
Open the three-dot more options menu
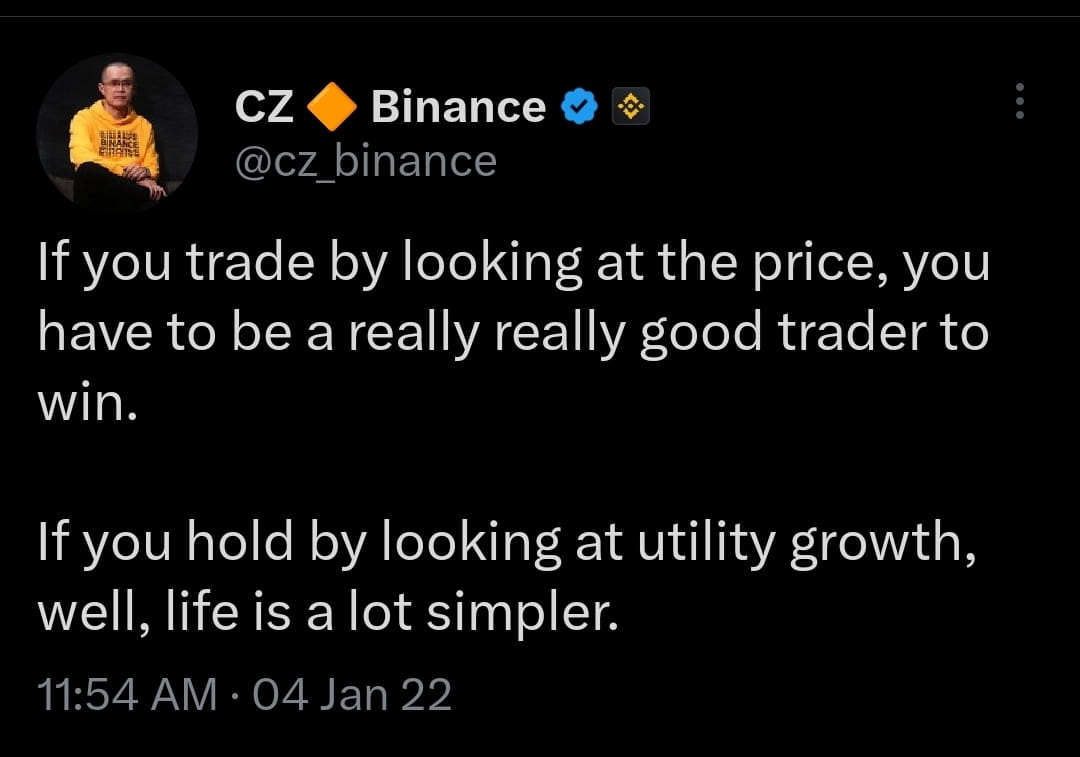[1020, 101]
